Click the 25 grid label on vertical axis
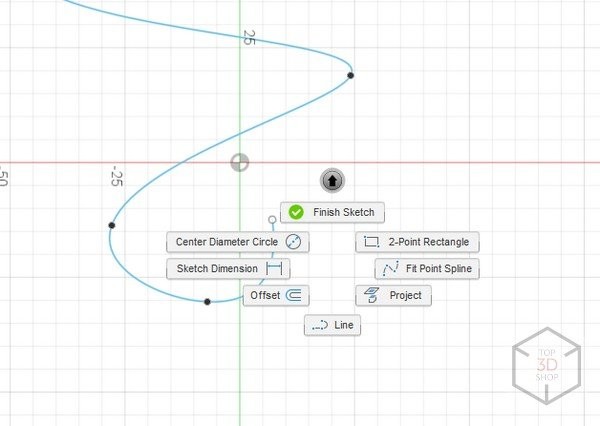 249,37
